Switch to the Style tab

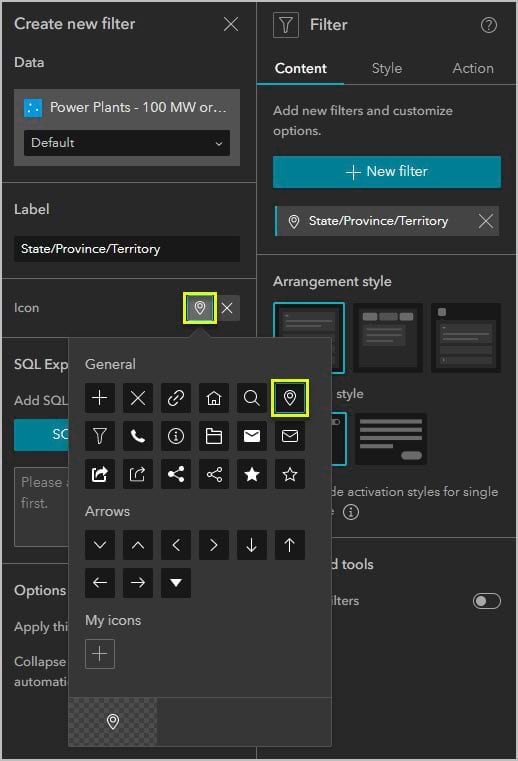[386, 68]
